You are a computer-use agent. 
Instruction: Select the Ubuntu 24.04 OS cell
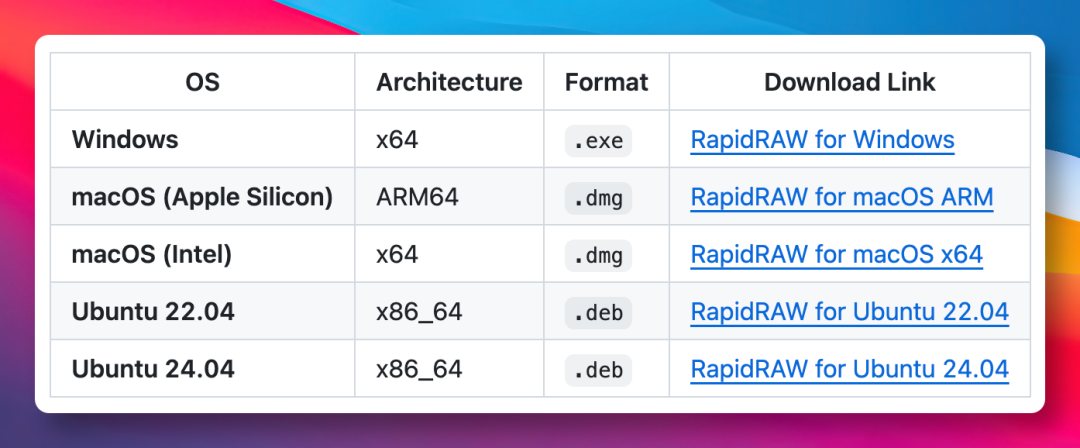pyautogui.click(x=153, y=369)
